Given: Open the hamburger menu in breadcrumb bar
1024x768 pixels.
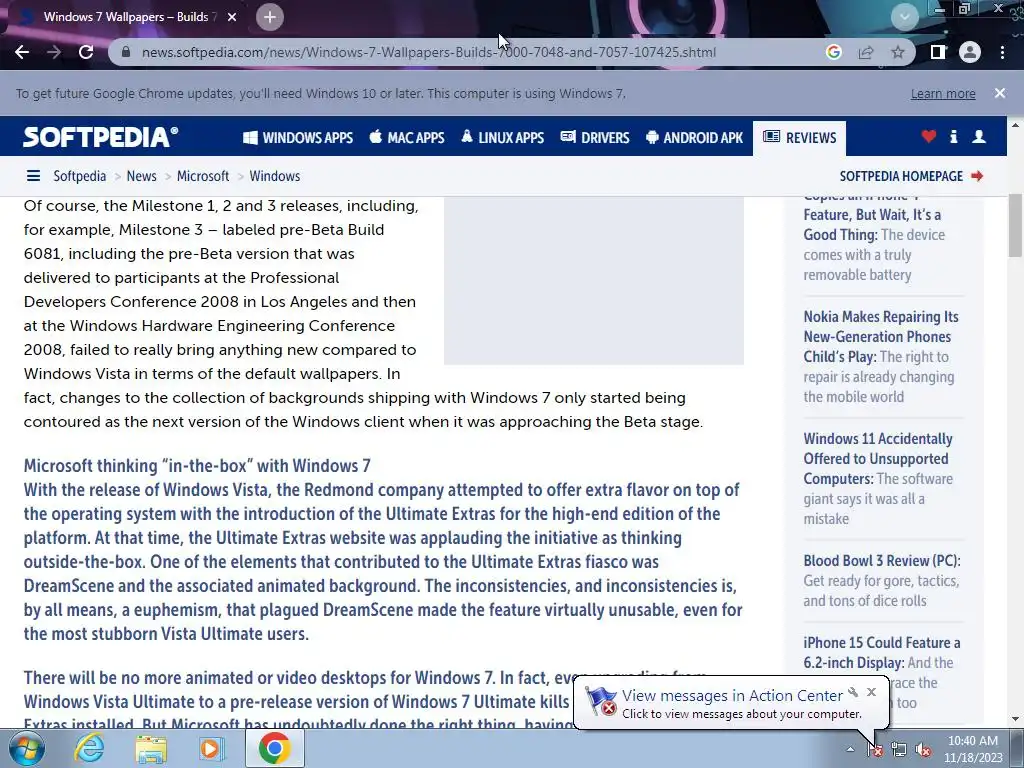Looking at the screenshot, I should click(x=33, y=176).
